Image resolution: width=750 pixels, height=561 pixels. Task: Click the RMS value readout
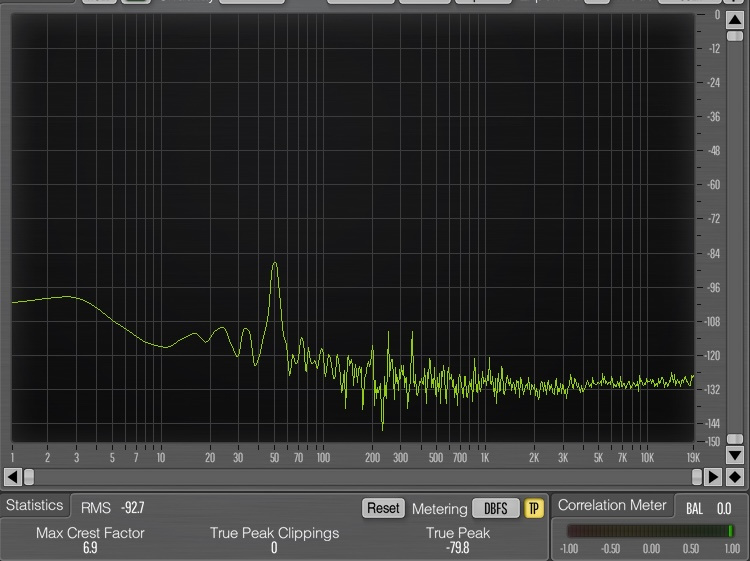coord(132,508)
